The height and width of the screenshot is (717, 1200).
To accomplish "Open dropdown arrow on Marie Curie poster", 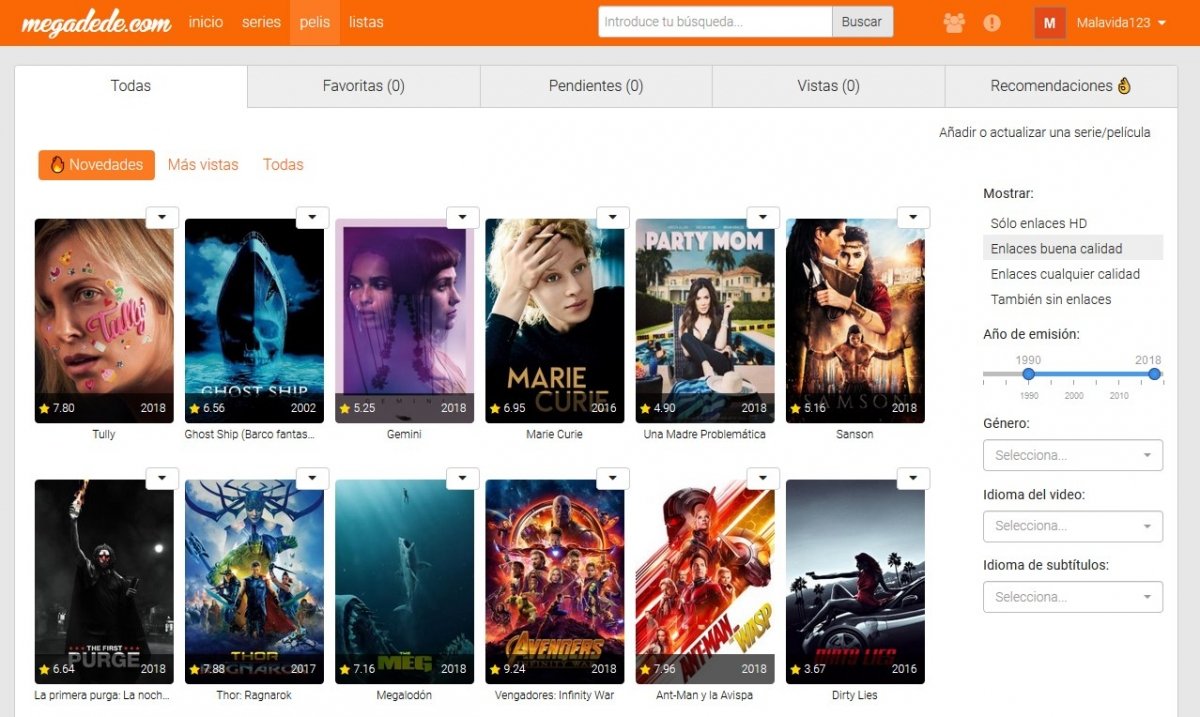I will click(612, 217).
